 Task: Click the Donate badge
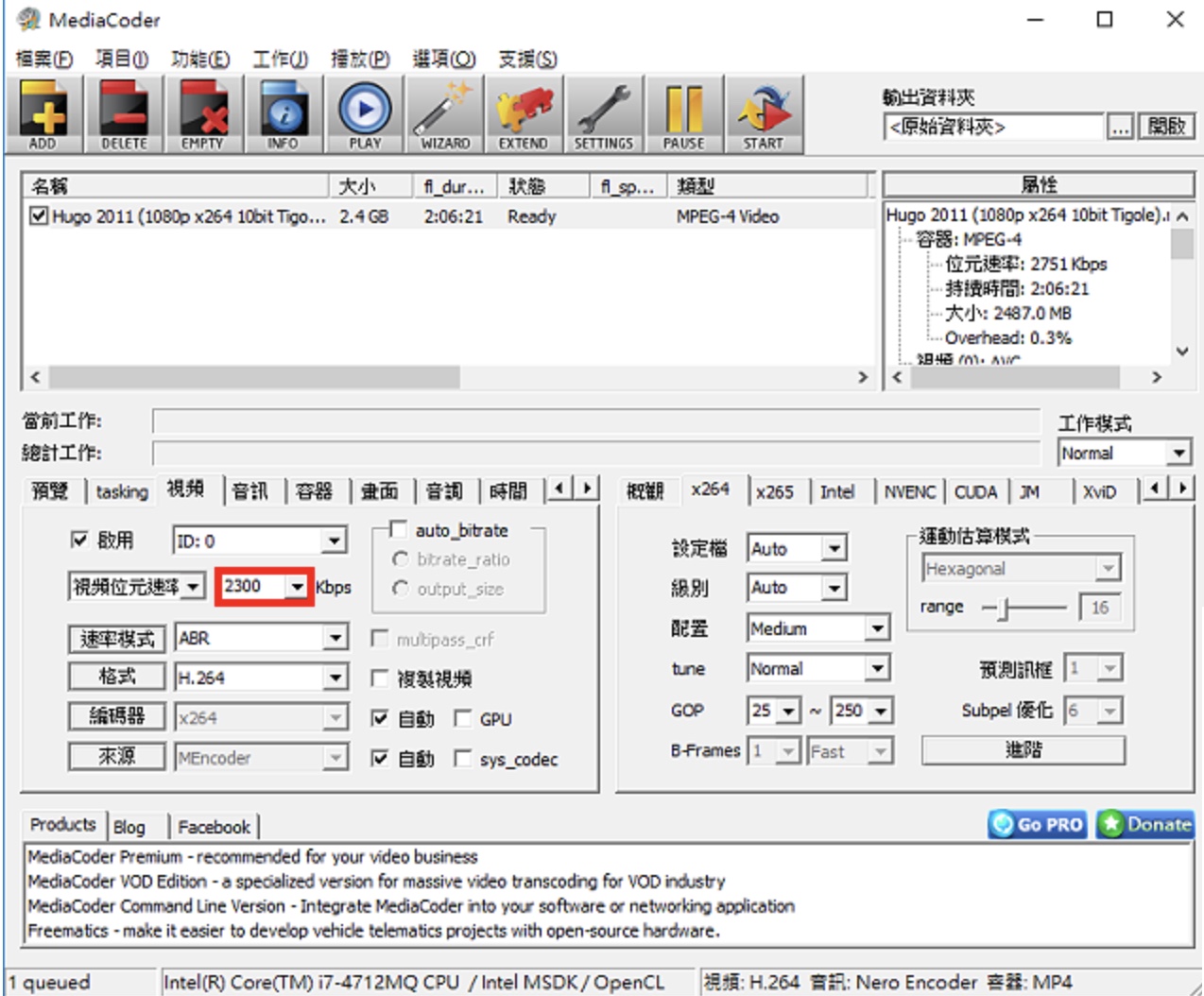click(1145, 824)
